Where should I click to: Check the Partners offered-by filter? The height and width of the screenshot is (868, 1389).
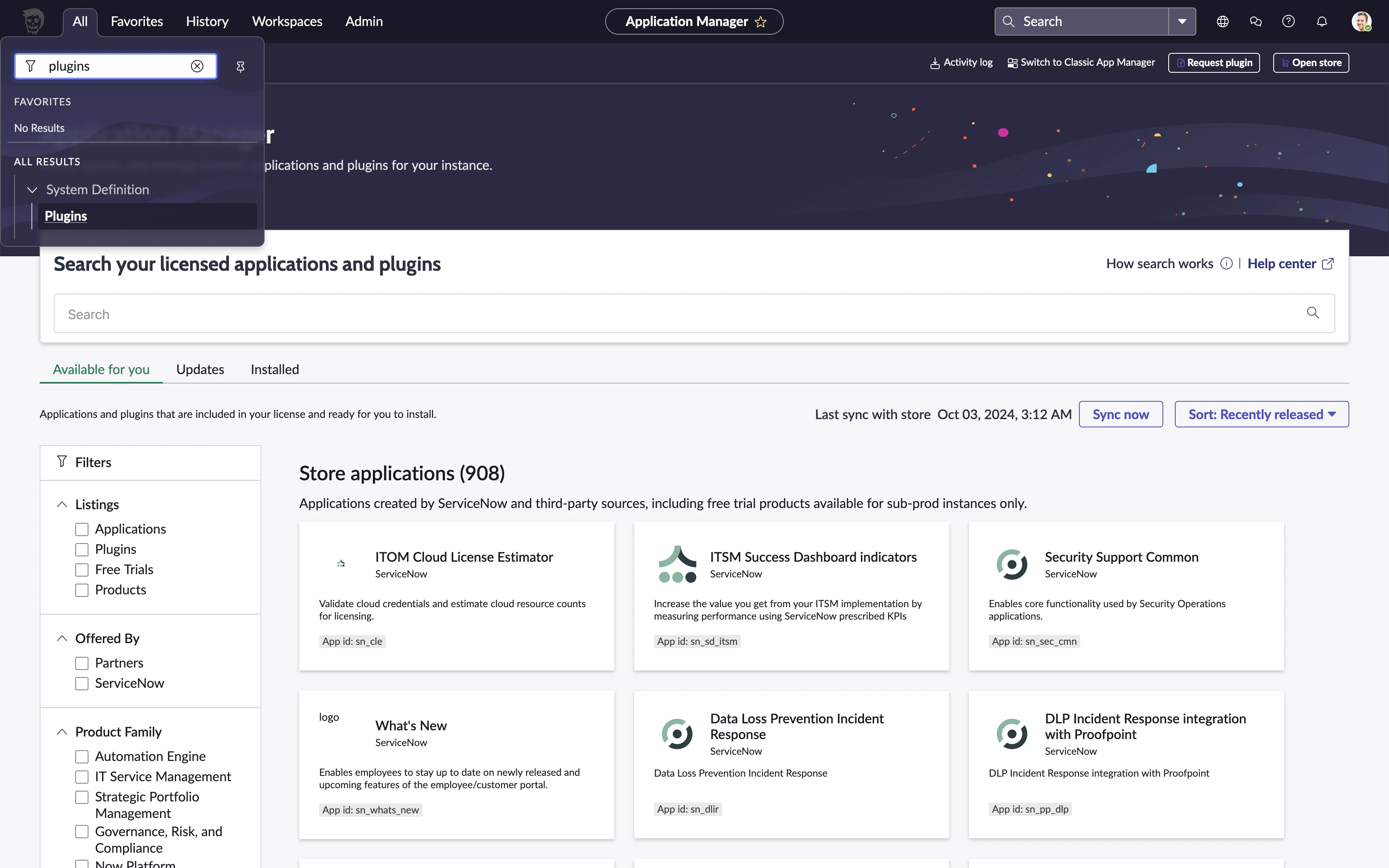coord(82,663)
